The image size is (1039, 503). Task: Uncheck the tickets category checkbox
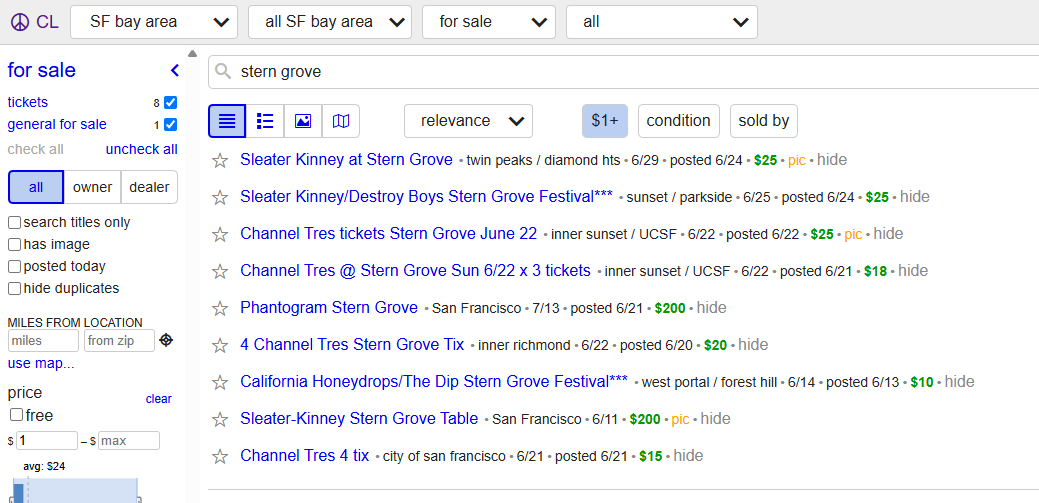point(170,103)
